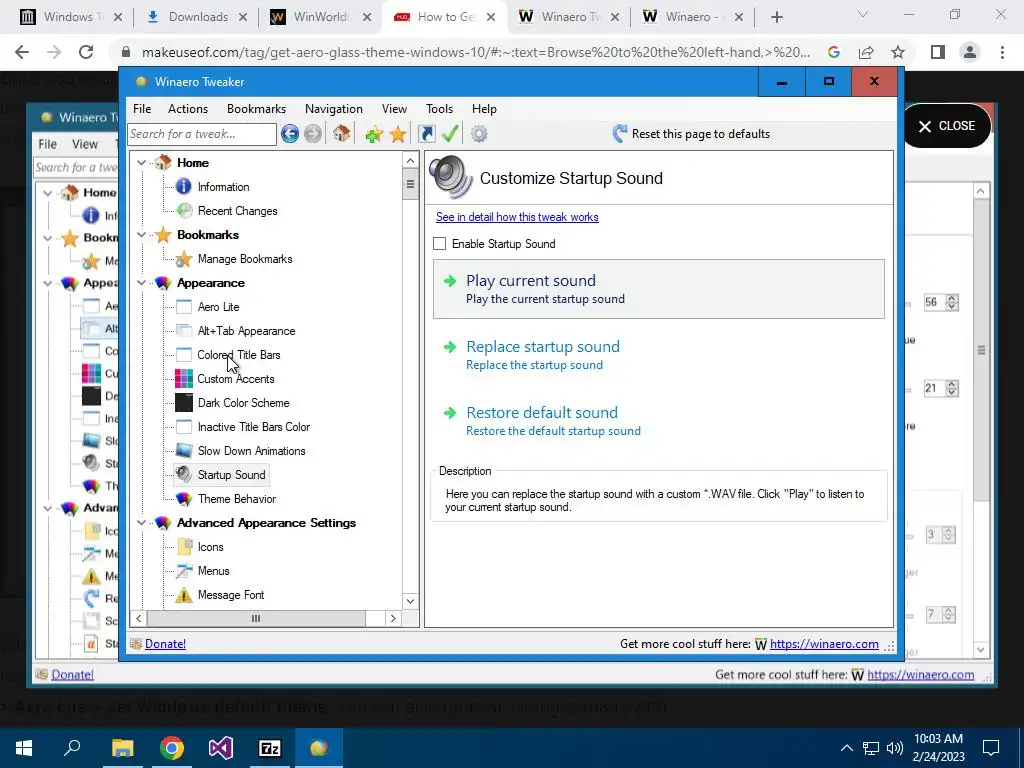Open Visual Studio from the taskbar

coord(221,748)
